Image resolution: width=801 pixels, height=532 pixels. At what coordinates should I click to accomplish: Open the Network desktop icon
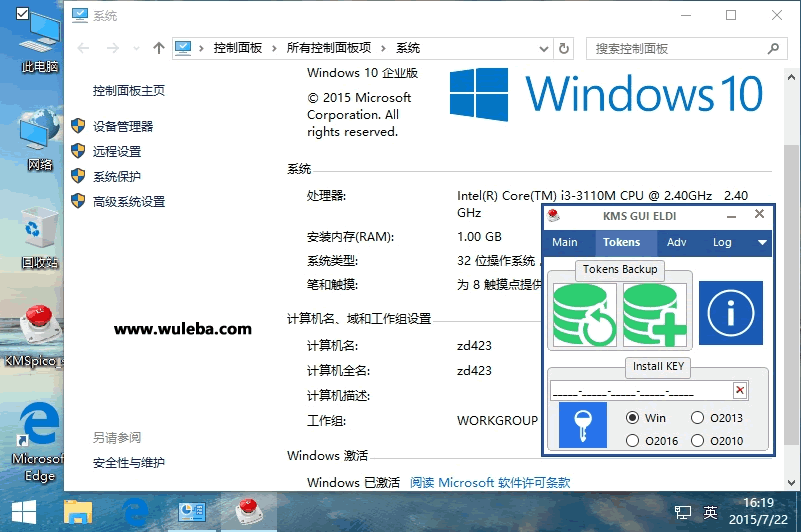click(x=39, y=140)
